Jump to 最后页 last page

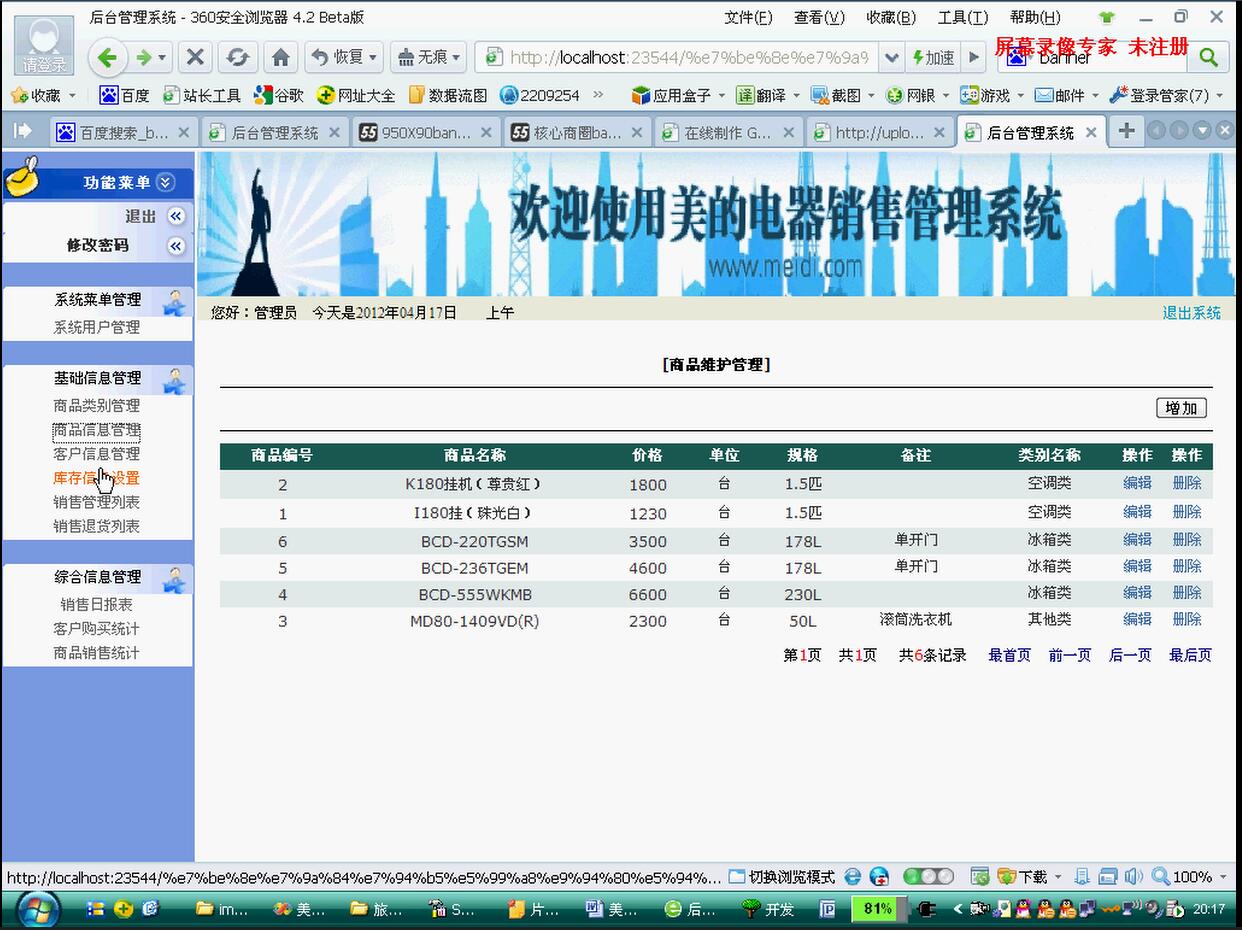pyautogui.click(x=1190, y=655)
